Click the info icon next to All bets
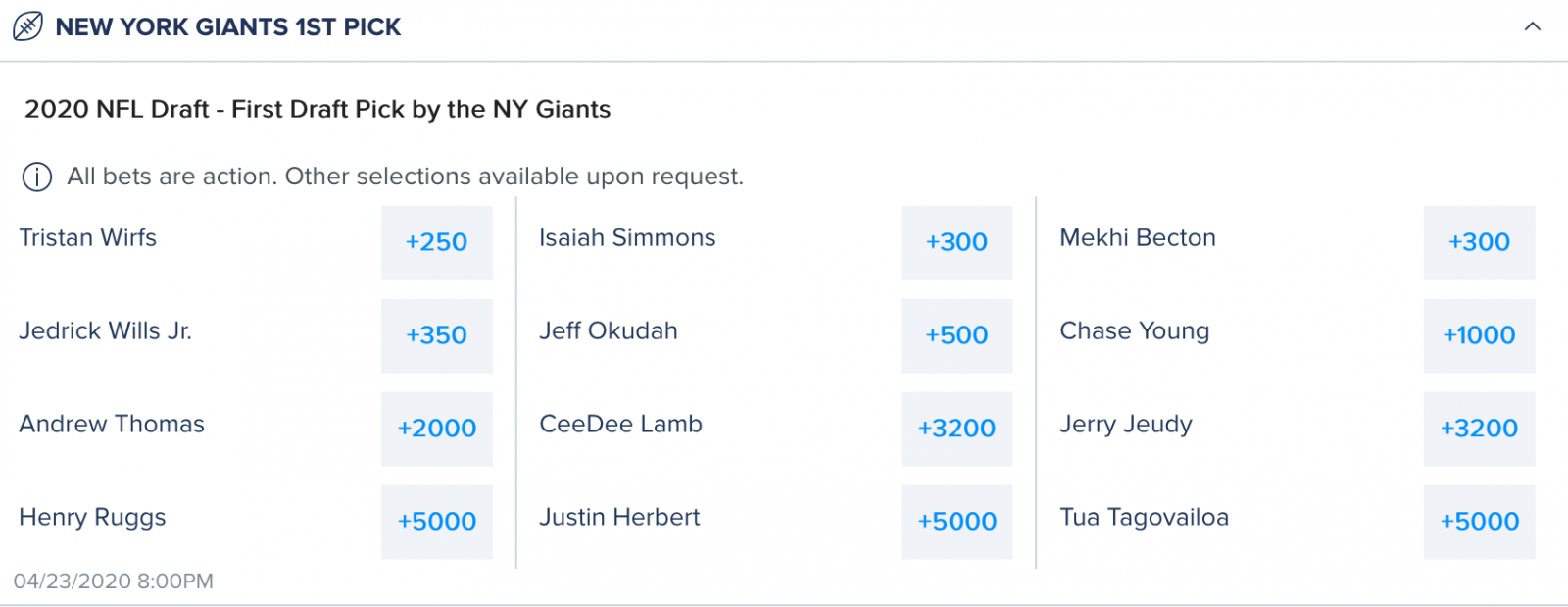This screenshot has height=607, width=1568. [37, 177]
